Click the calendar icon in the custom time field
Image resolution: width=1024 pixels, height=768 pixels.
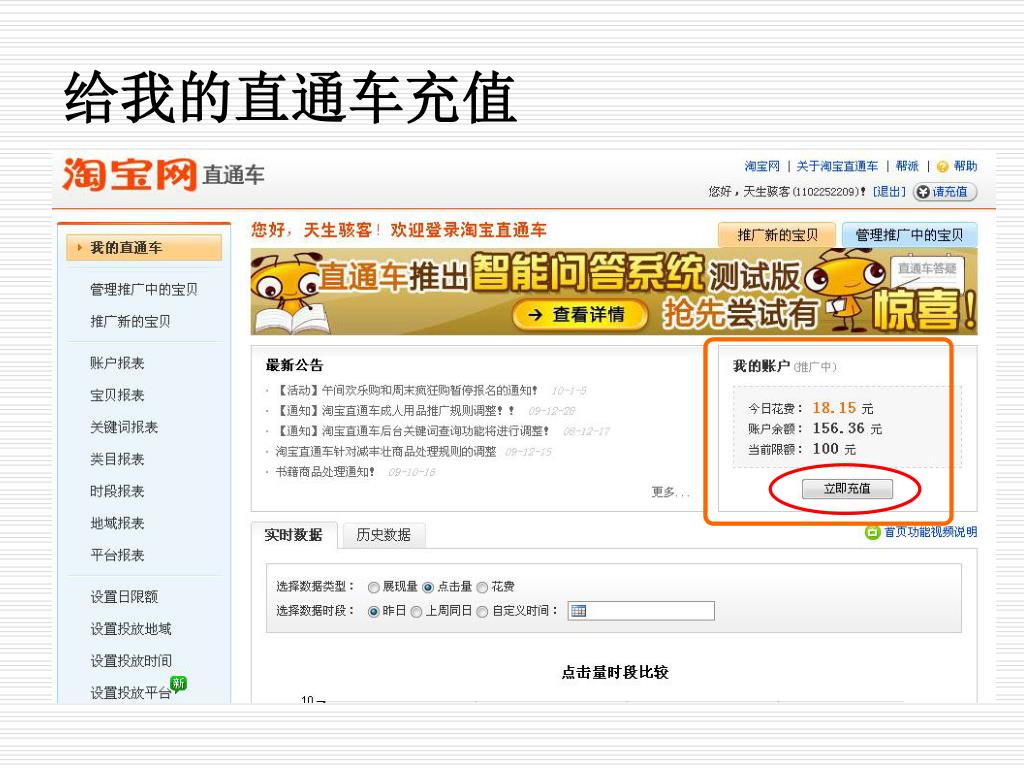click(x=579, y=611)
